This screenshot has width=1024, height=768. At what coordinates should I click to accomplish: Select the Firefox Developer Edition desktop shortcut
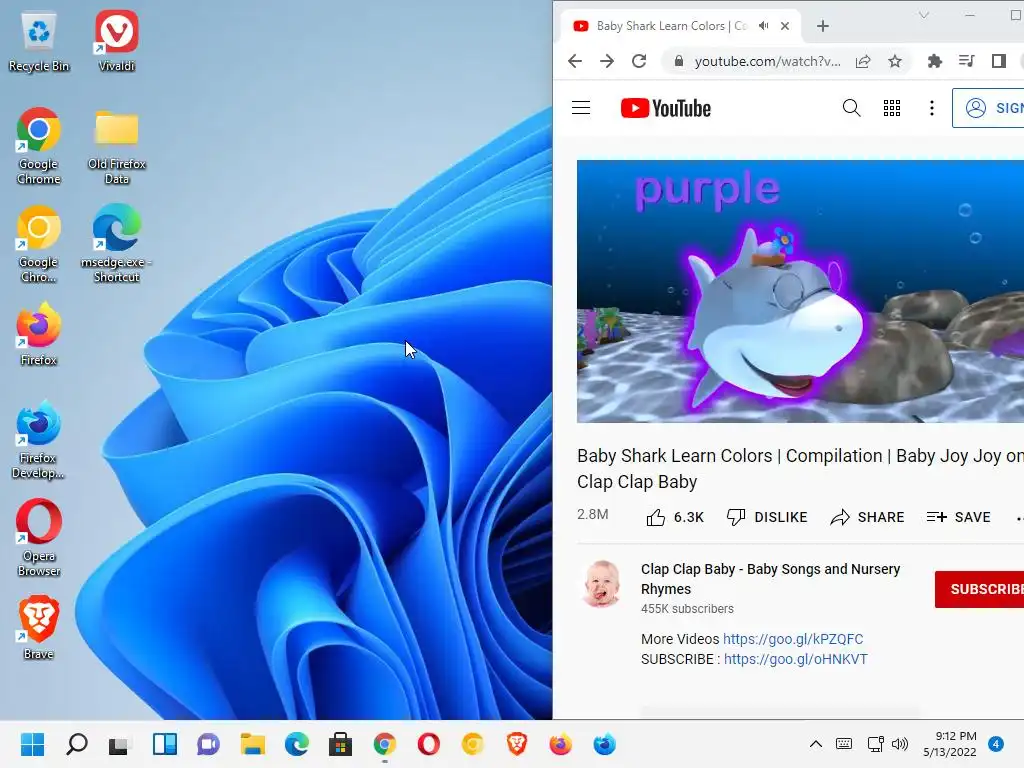[39, 441]
